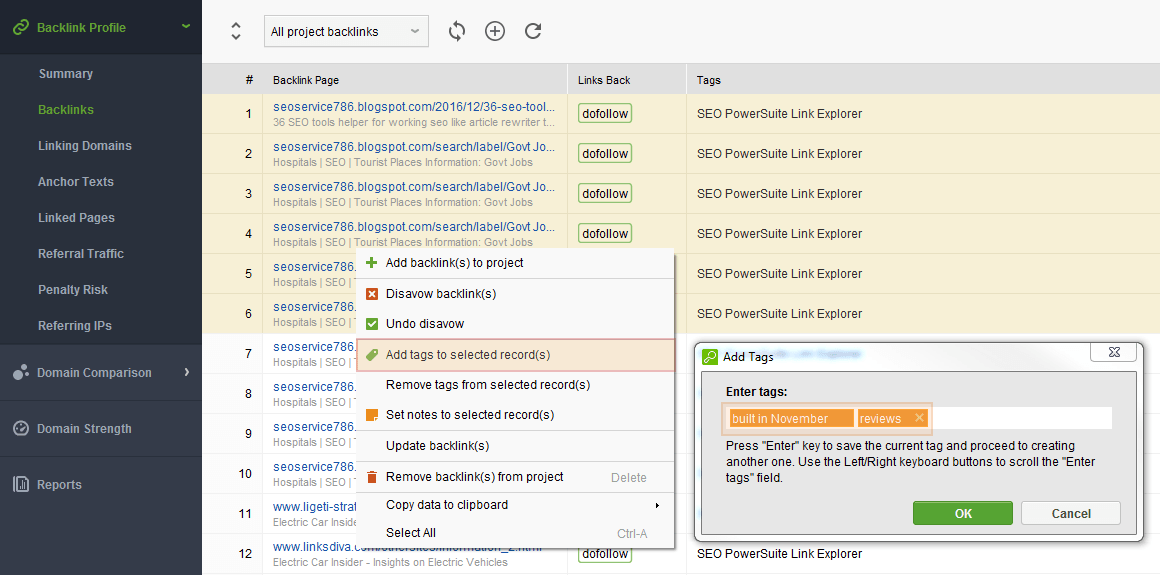Open Reports section in sidebar
The image size is (1160, 575).
59,485
